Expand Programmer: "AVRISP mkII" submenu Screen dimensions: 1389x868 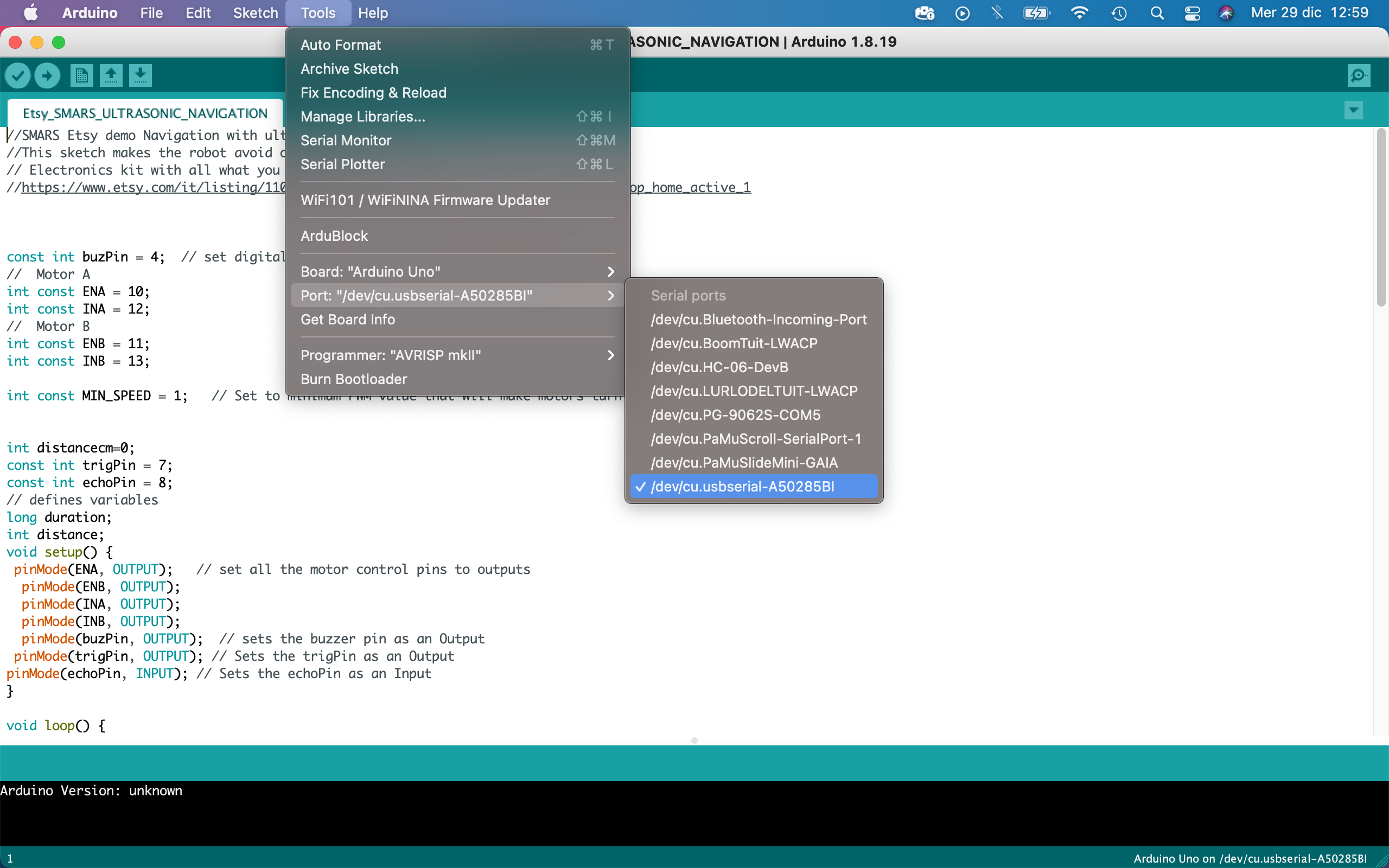click(x=457, y=355)
